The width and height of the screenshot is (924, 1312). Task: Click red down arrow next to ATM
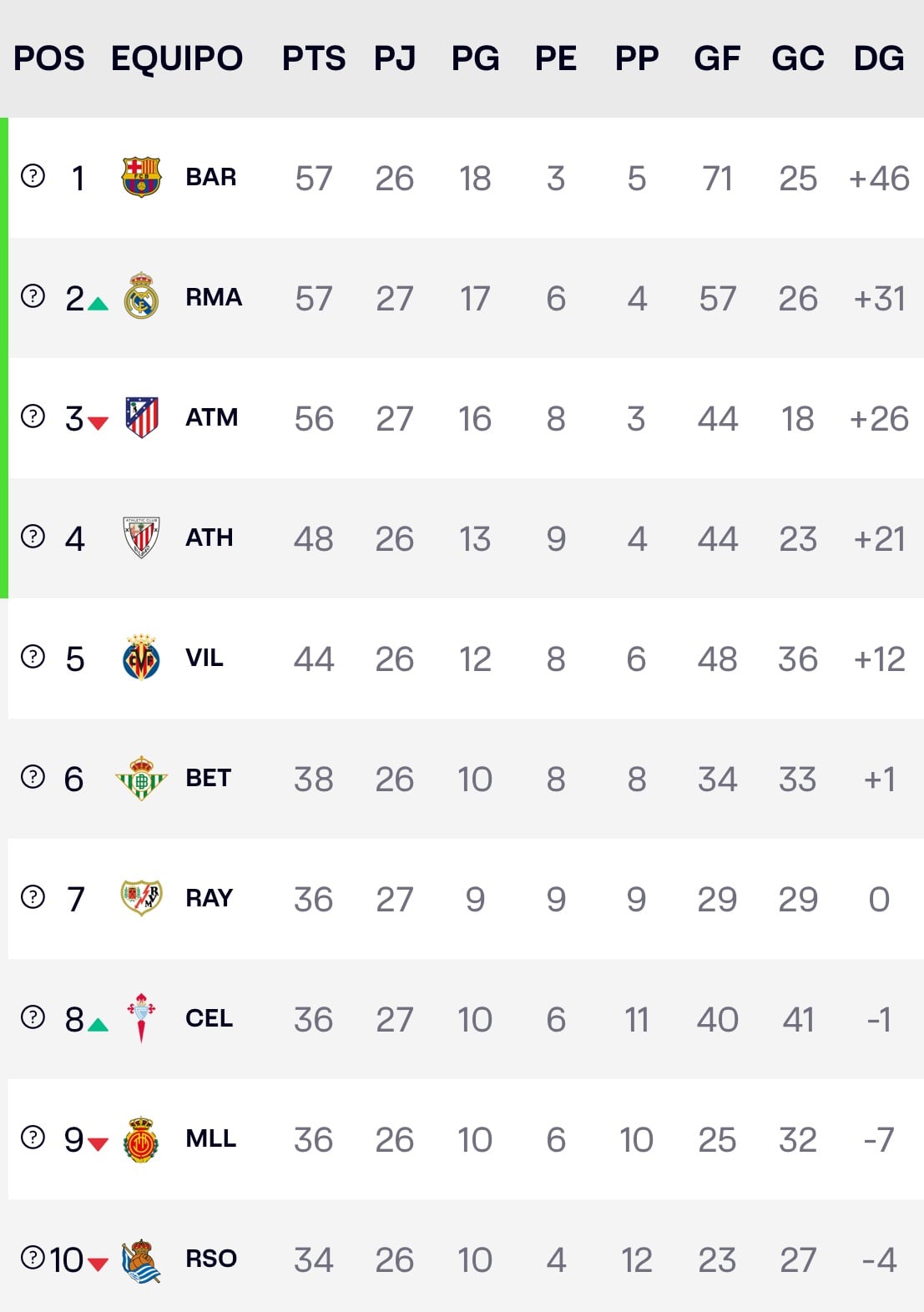pos(98,423)
